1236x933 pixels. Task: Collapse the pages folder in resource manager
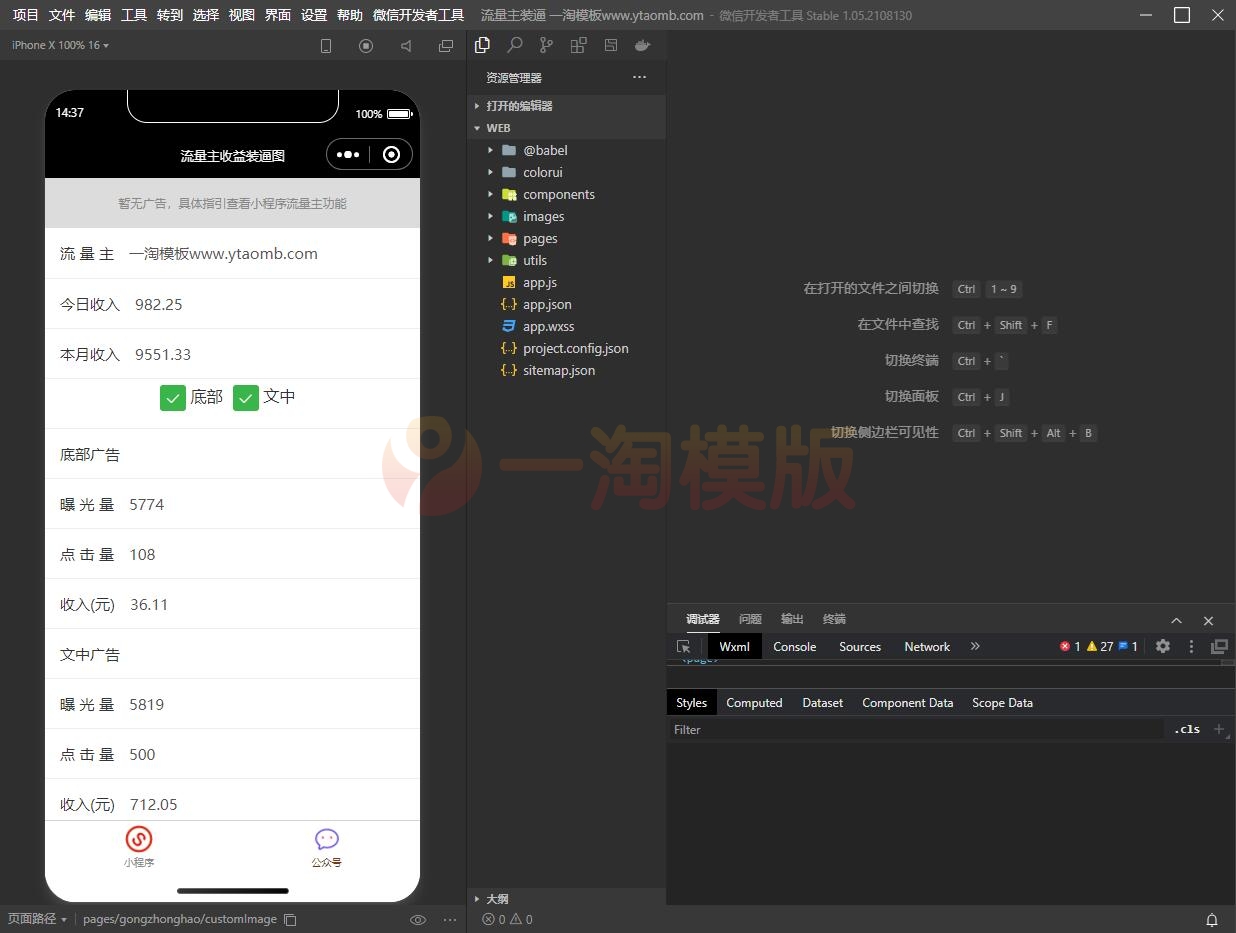click(492, 238)
